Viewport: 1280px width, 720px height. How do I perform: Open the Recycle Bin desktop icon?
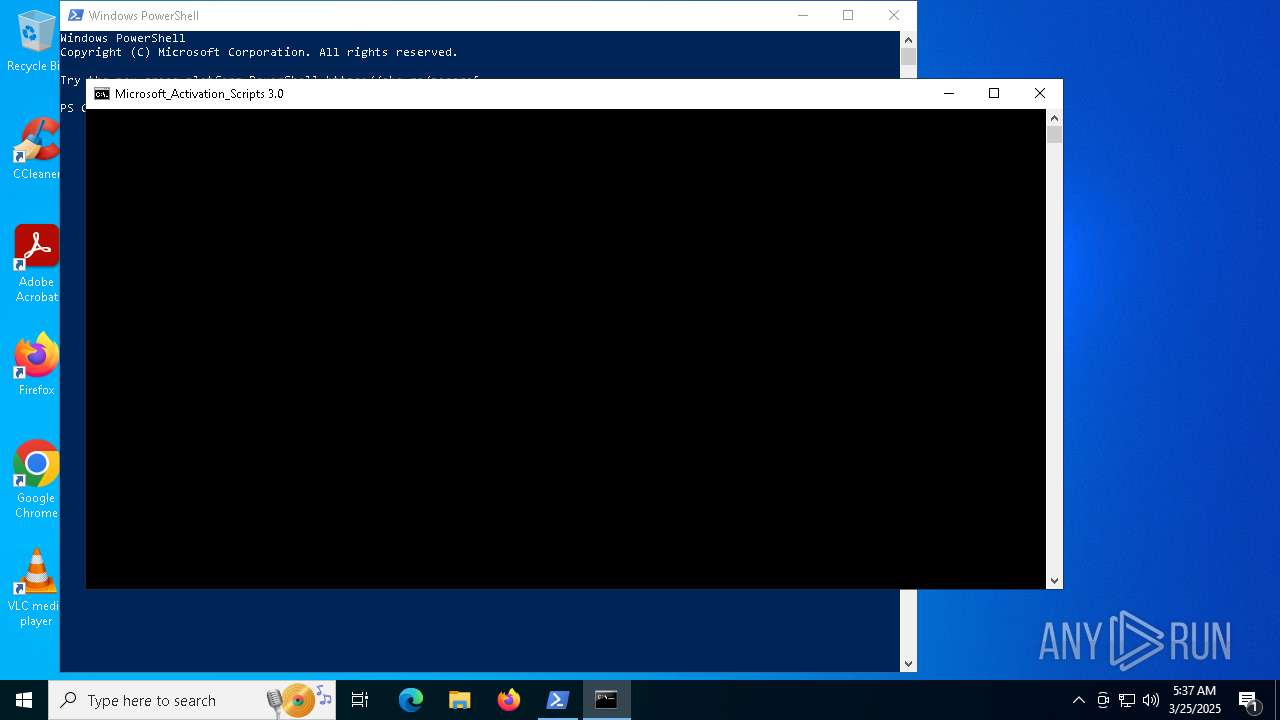36,40
